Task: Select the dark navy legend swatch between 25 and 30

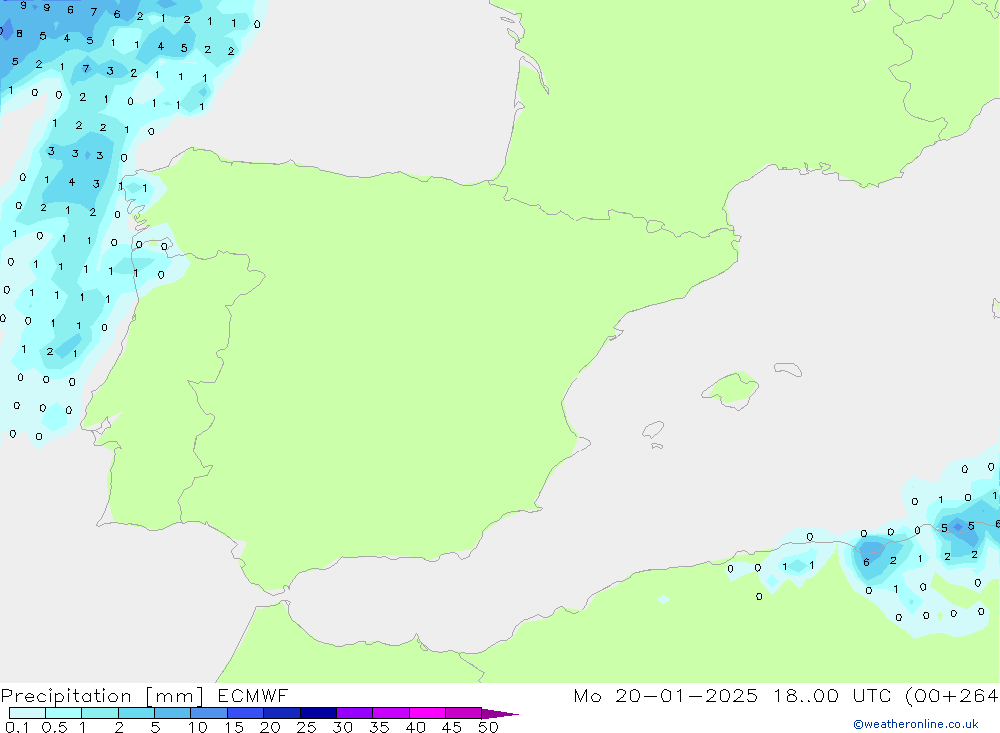Action: [317, 713]
